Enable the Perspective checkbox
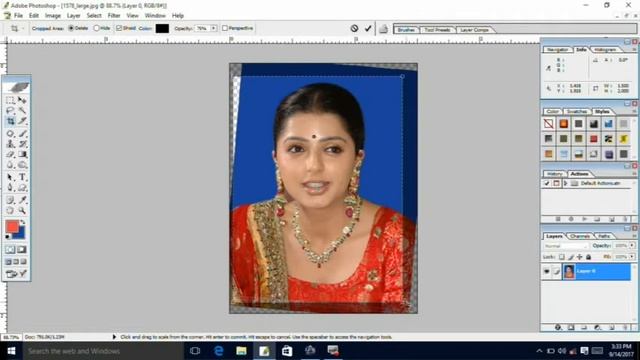 [224, 28]
